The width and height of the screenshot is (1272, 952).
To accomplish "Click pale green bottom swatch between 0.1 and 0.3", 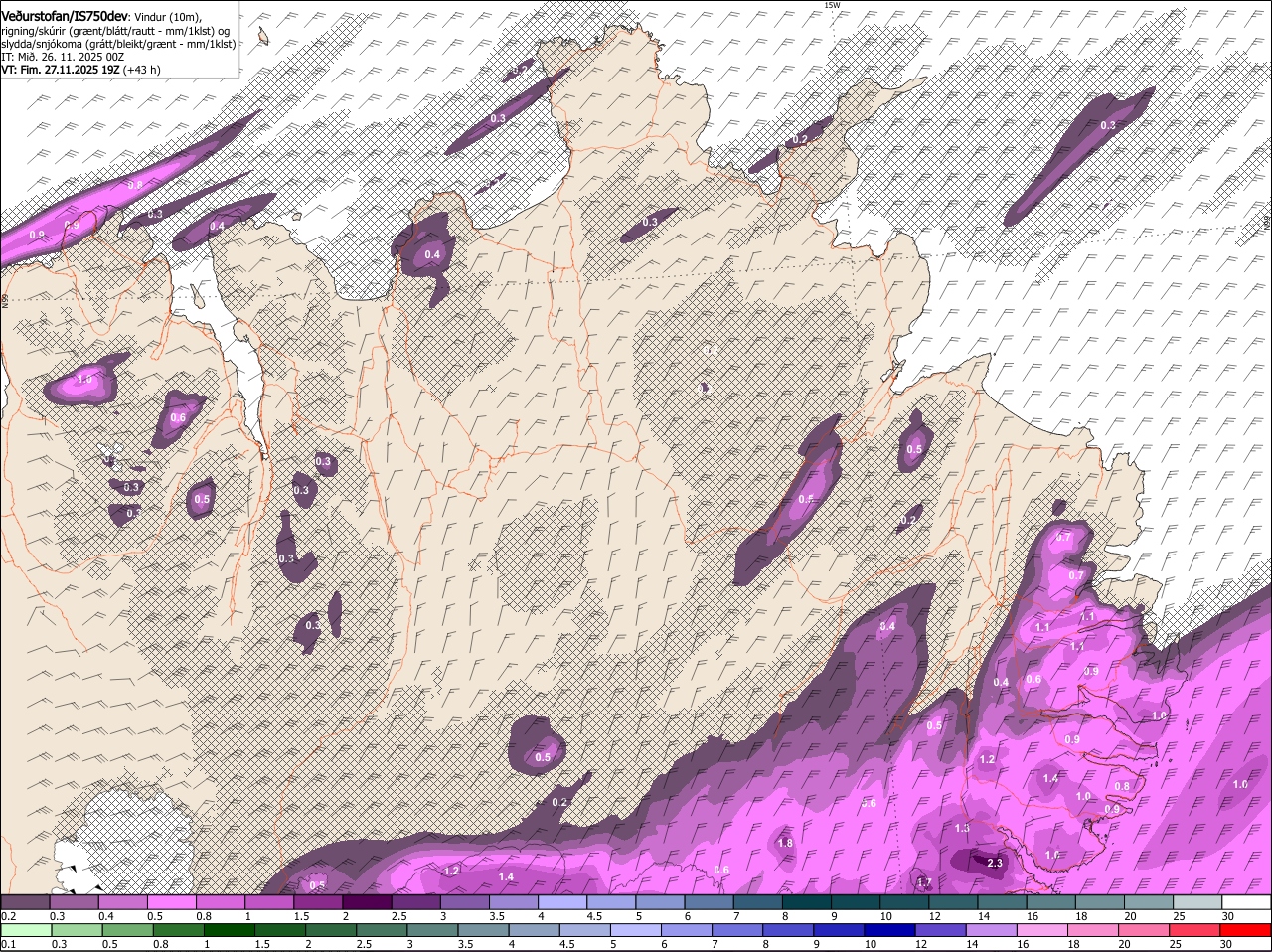I will pyautogui.click(x=27, y=930).
